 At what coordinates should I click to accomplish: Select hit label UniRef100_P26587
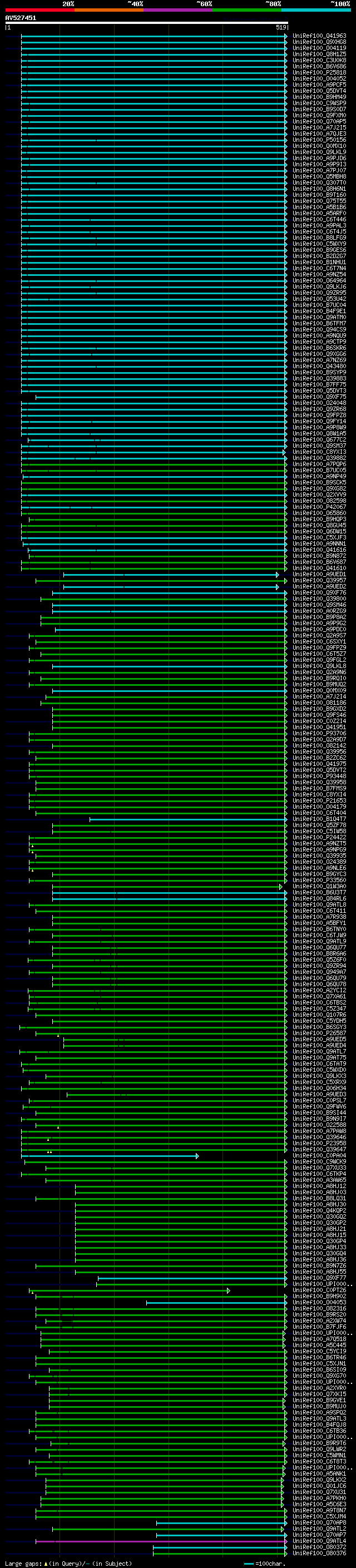319,1033
